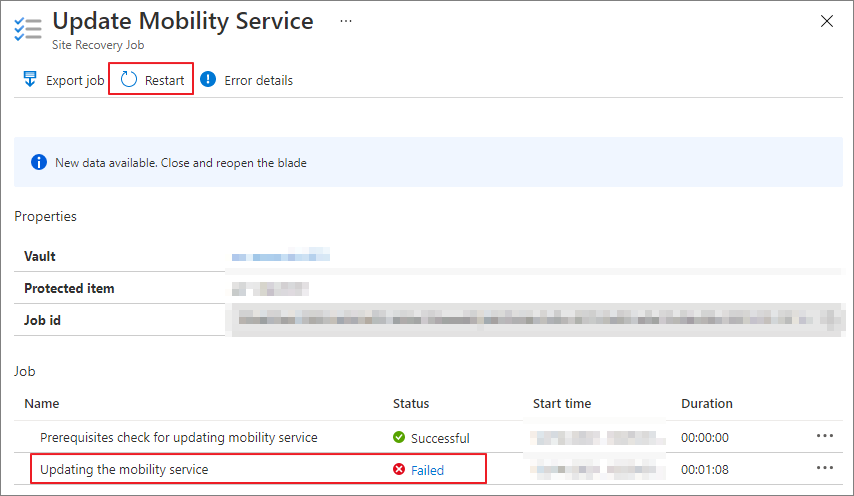Click the Update Mobility Service title
Screen dimensions: 854x496
[183, 21]
